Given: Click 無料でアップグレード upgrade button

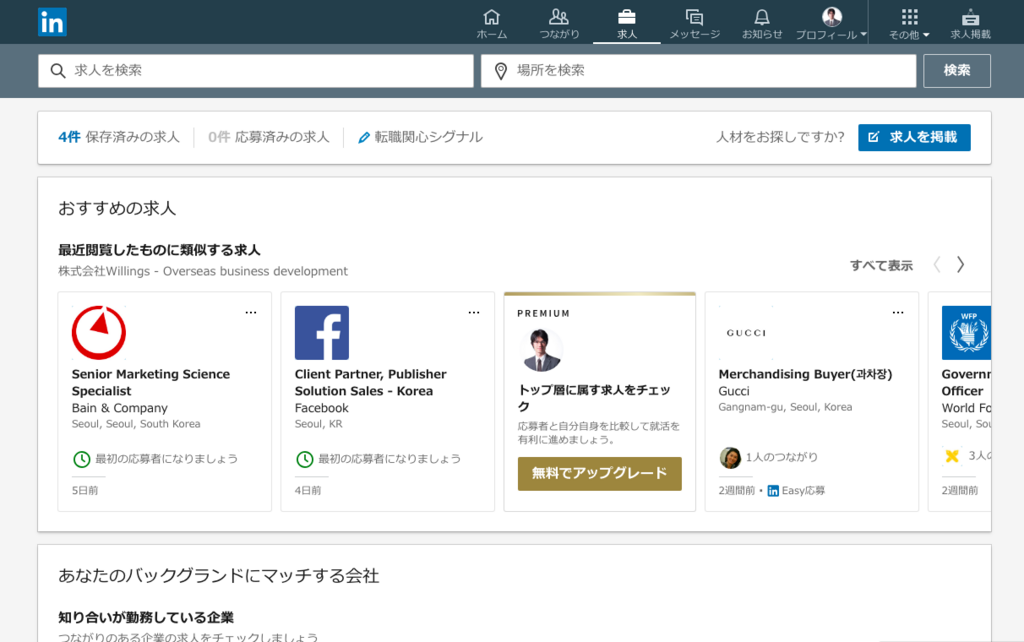Looking at the screenshot, I should (x=600, y=473).
